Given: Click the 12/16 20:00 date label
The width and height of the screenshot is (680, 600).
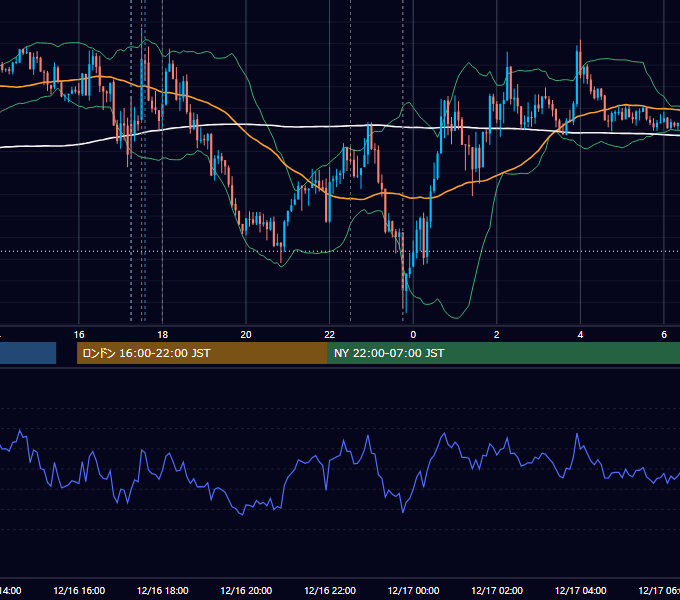Looking at the screenshot, I should coord(246,590).
